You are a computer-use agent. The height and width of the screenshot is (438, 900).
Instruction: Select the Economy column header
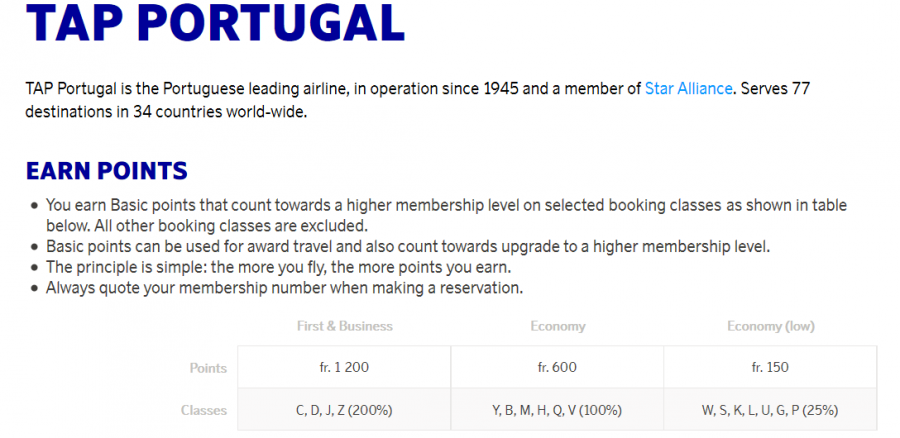point(557,326)
